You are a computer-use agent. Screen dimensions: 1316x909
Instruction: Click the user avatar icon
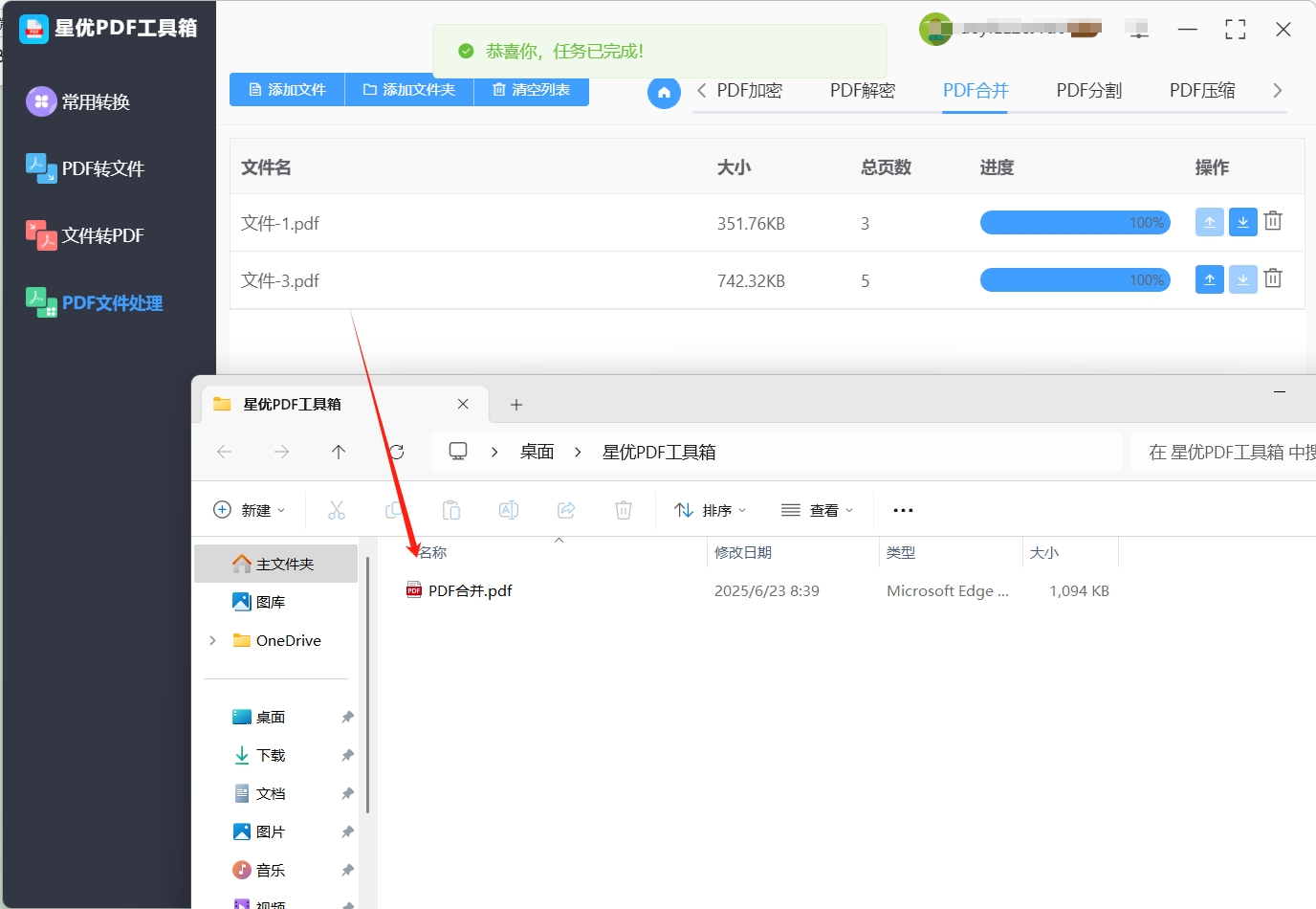click(x=935, y=30)
